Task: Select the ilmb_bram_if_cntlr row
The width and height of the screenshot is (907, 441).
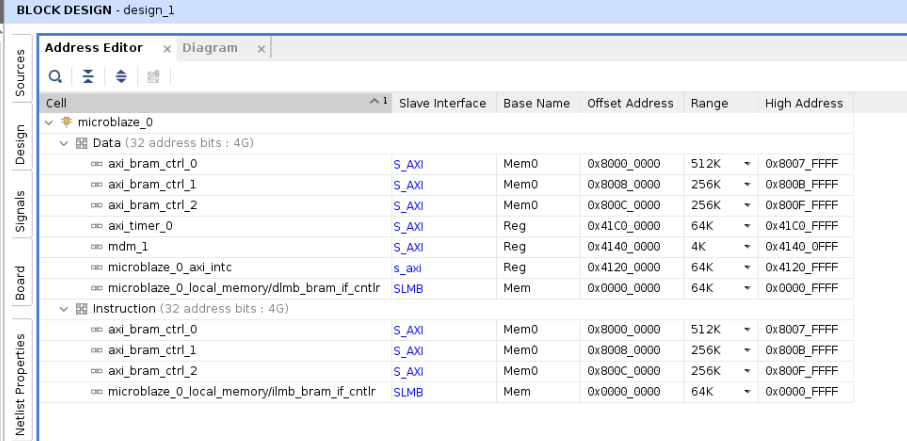Action: pyautogui.click(x=447, y=392)
